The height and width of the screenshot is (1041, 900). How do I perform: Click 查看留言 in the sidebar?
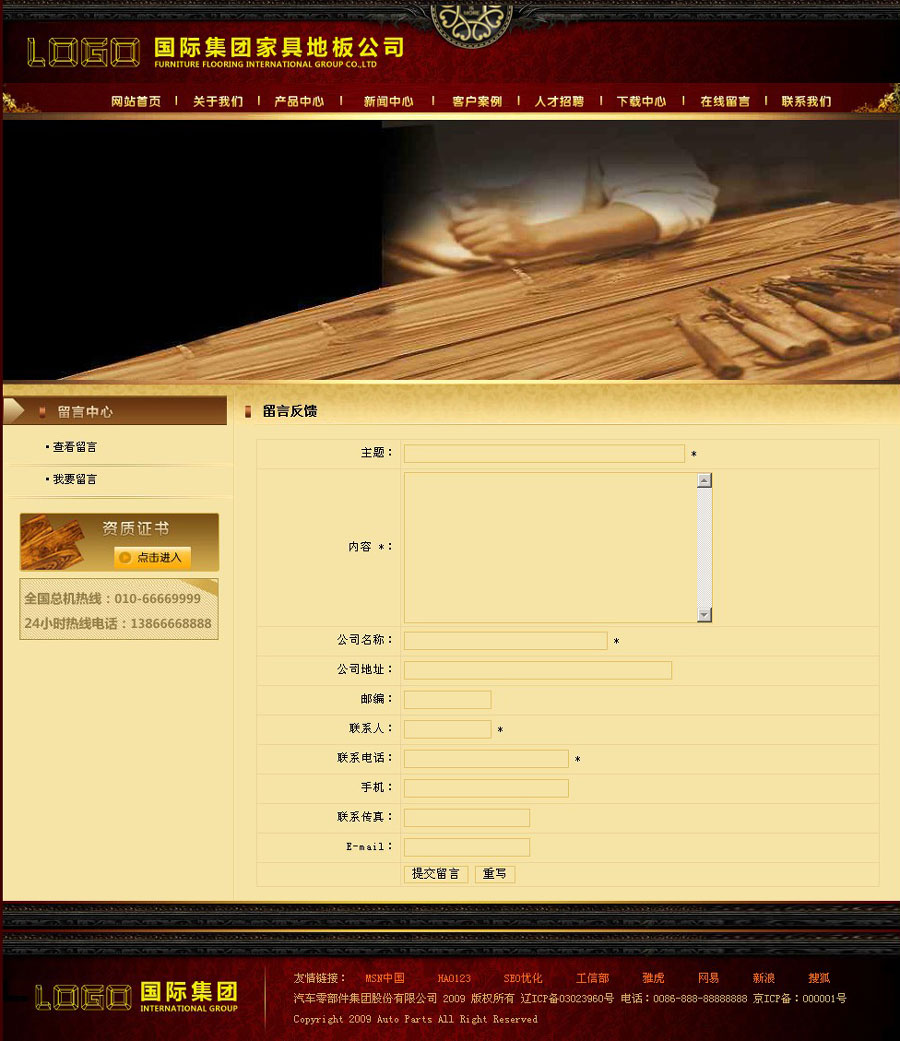coord(74,447)
